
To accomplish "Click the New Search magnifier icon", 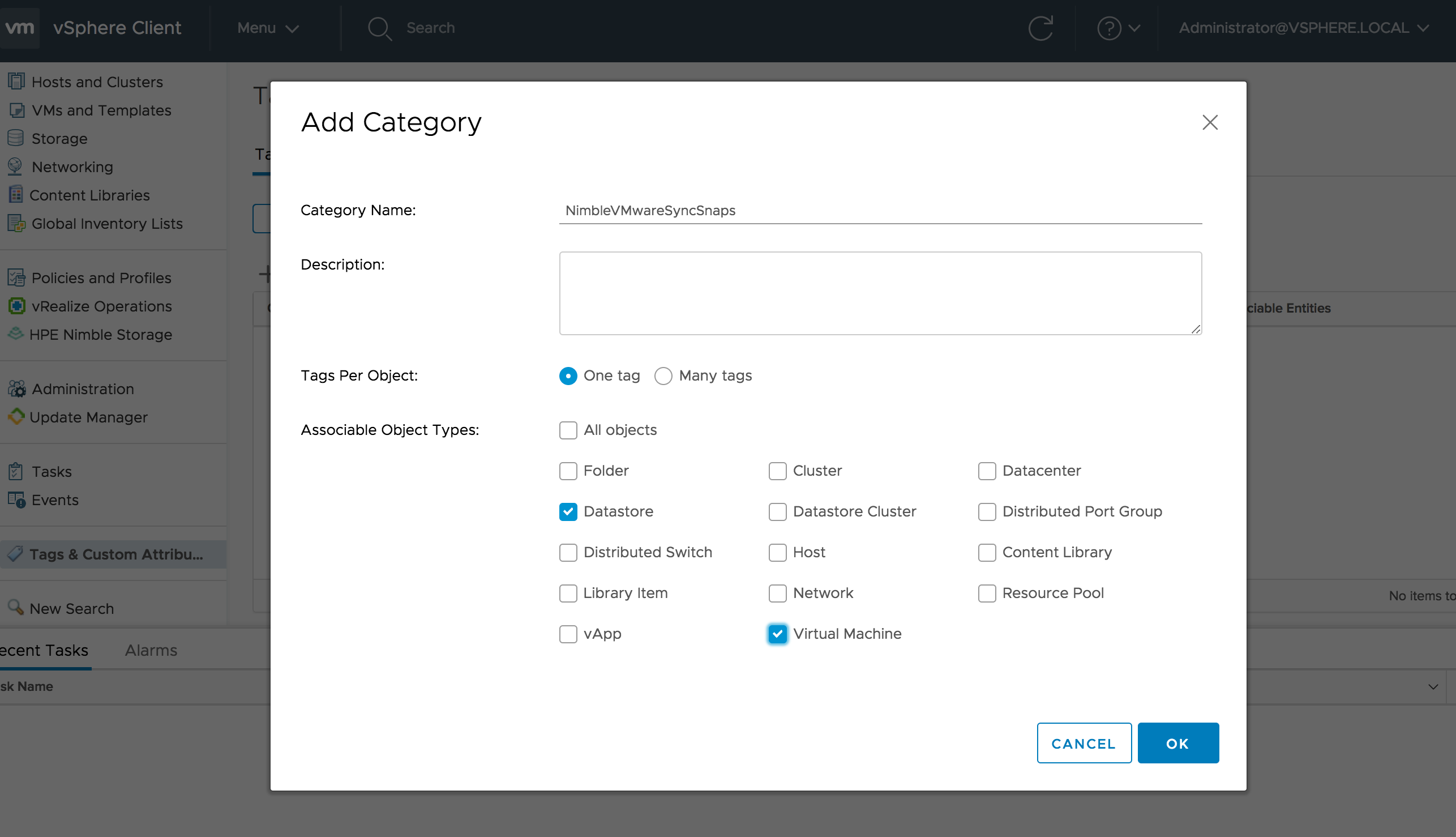I will coord(16,608).
